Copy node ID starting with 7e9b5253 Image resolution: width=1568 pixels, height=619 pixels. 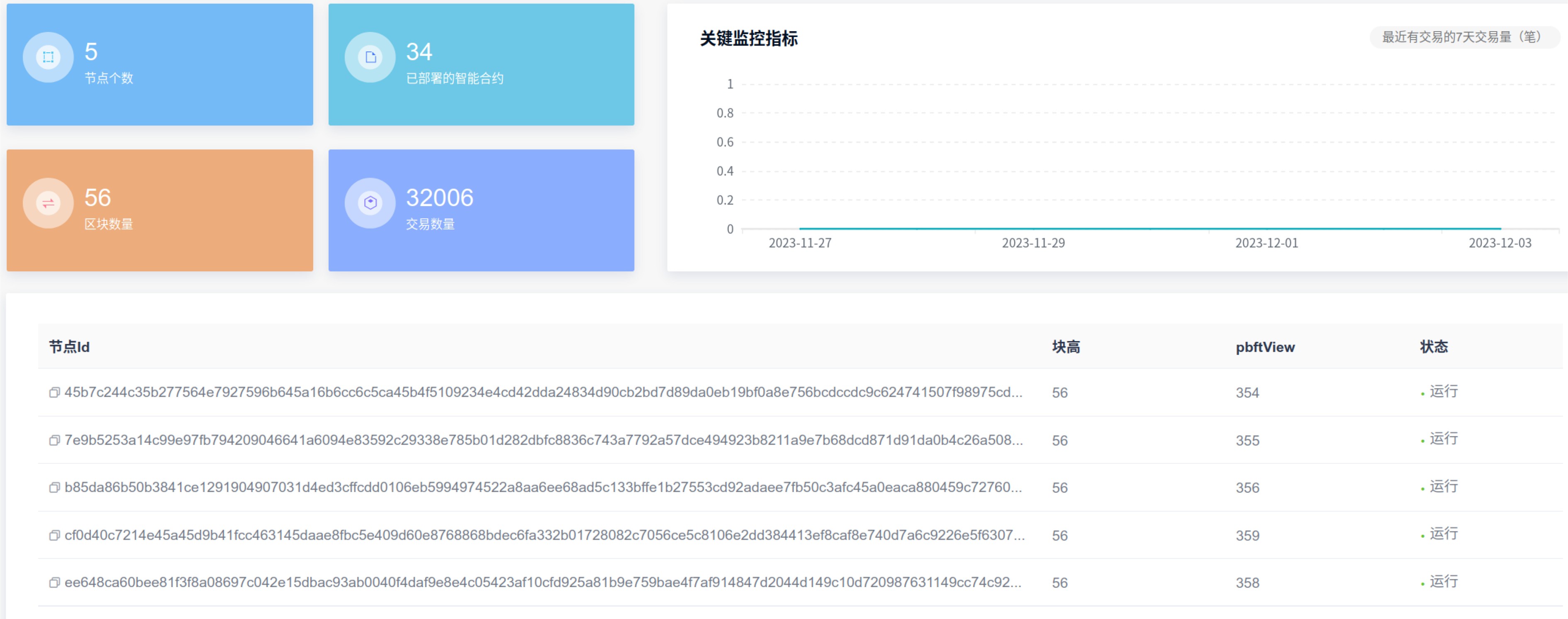pos(54,440)
